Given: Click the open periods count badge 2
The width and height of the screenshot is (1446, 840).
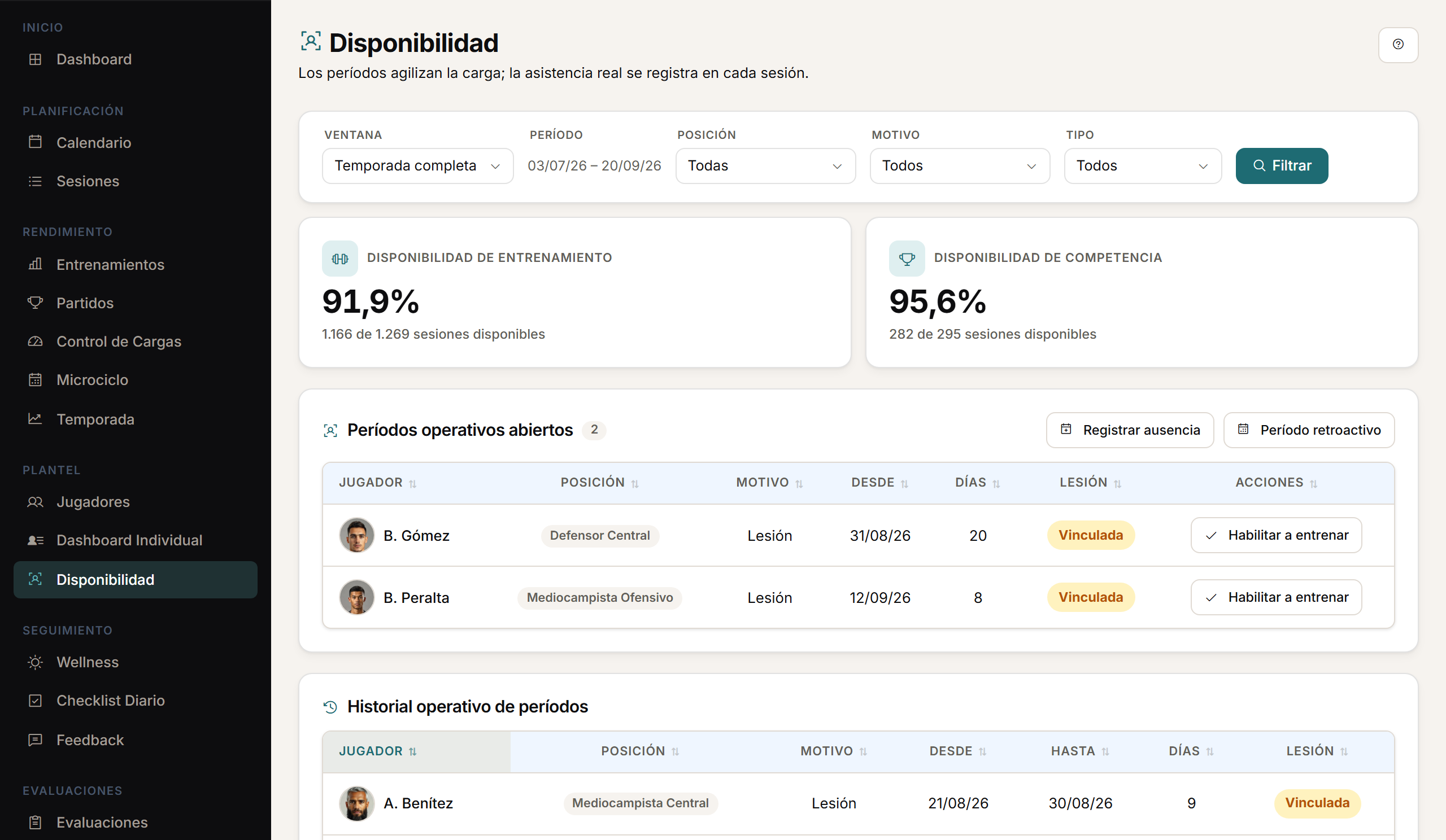Looking at the screenshot, I should pyautogui.click(x=594, y=430).
